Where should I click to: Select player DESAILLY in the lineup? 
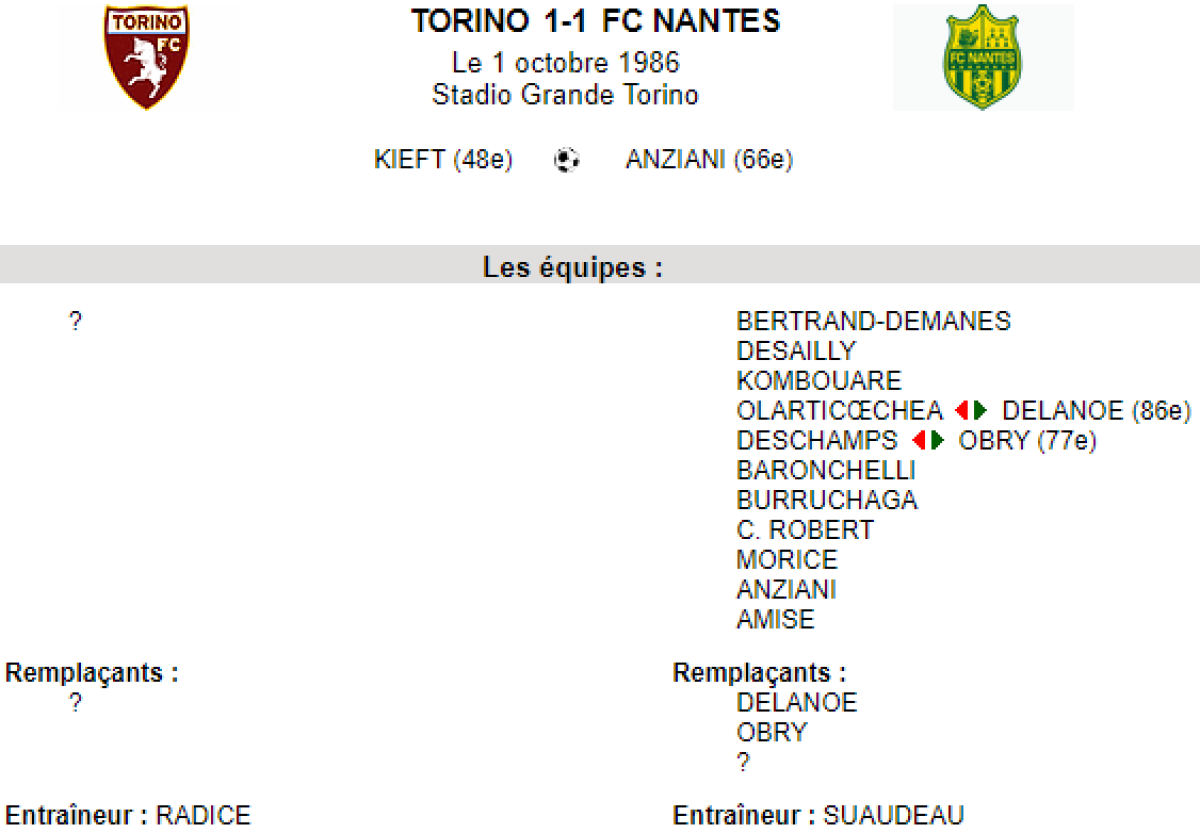click(x=796, y=351)
